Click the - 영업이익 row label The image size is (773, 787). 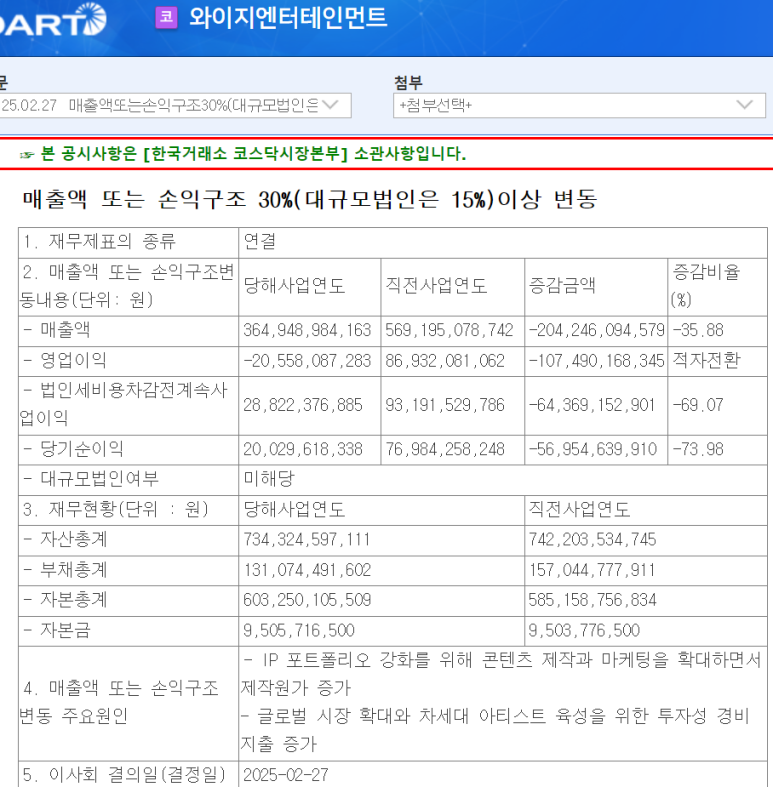tap(65, 360)
